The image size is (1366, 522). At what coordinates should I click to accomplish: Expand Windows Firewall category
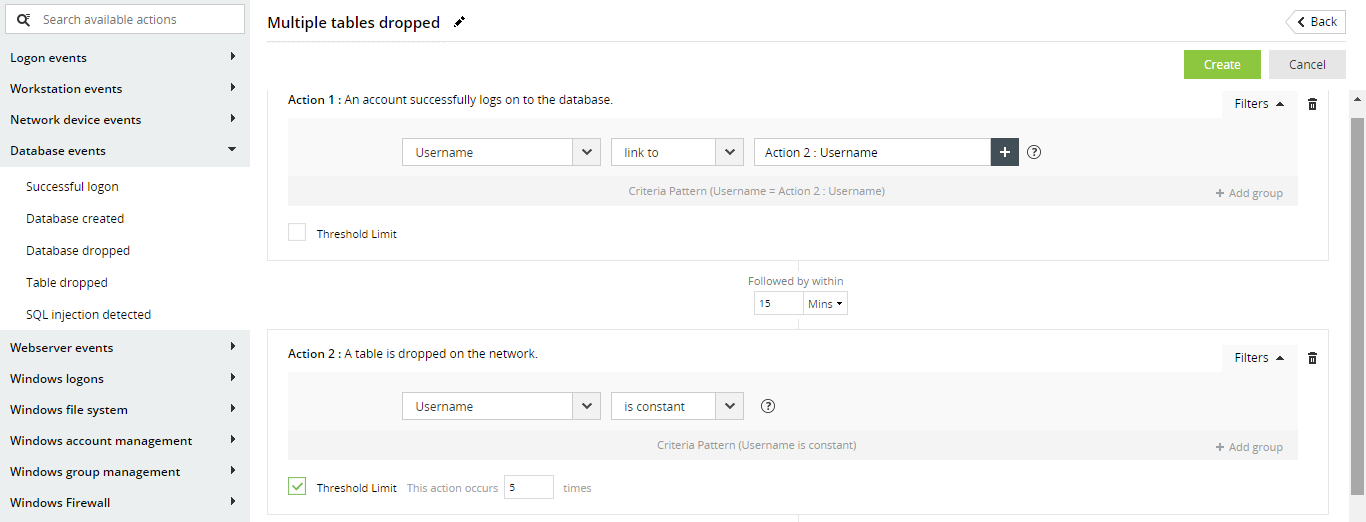tap(125, 503)
